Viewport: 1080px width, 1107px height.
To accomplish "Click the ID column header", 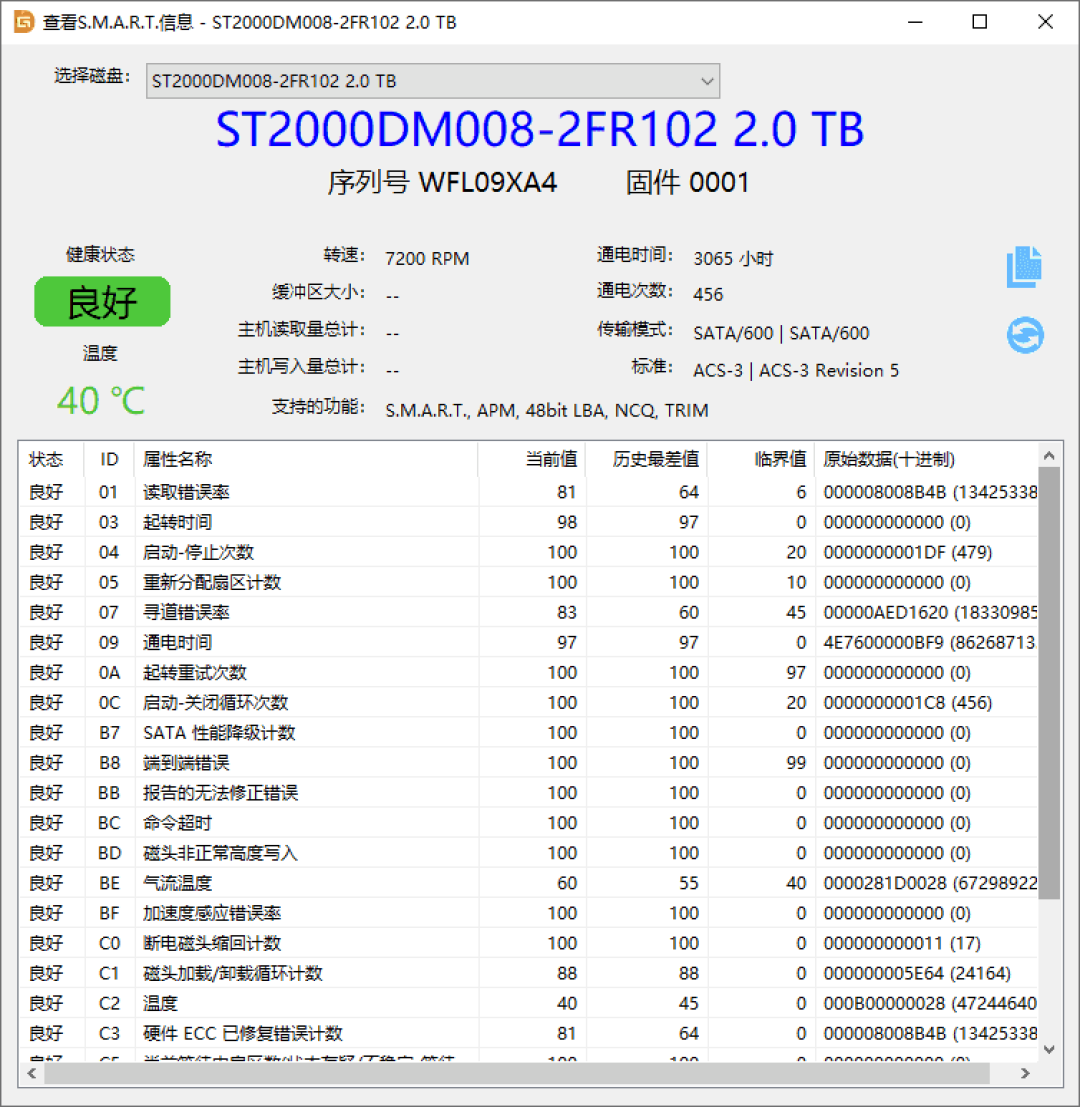I will pos(109,460).
